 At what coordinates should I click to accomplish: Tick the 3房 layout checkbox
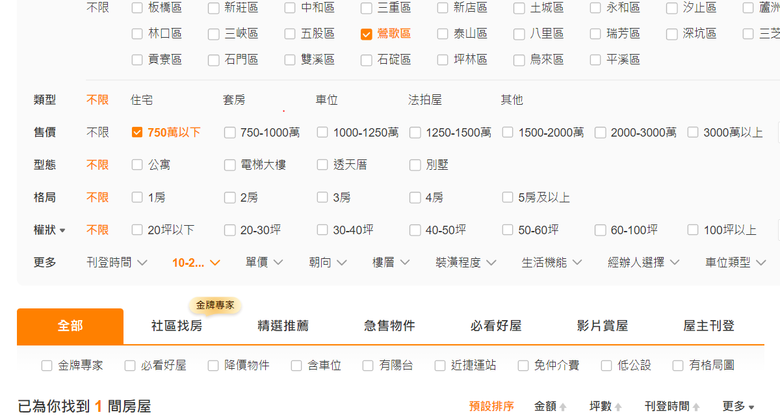pyautogui.click(x=322, y=198)
